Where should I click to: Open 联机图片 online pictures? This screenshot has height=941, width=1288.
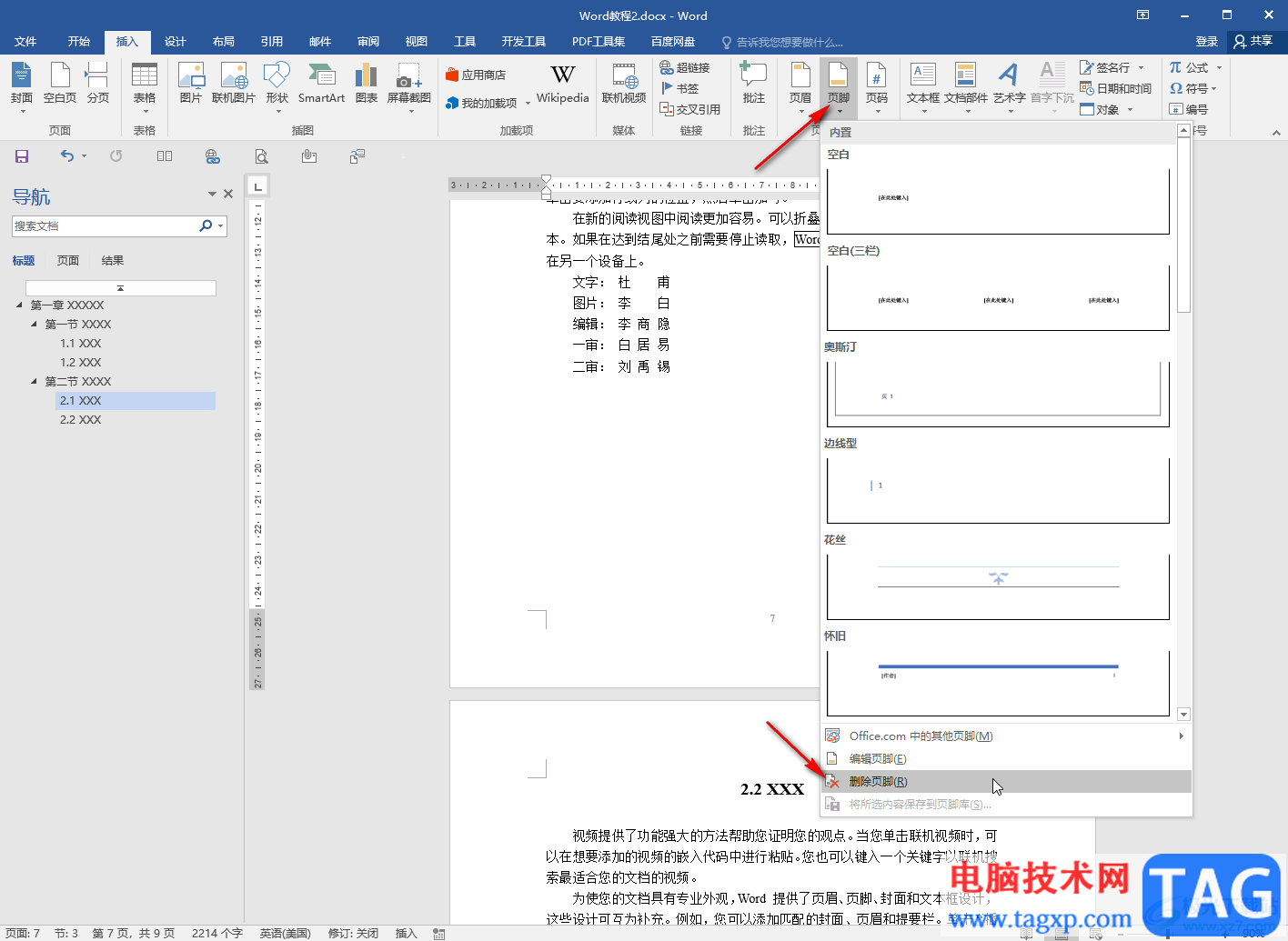pos(234,84)
